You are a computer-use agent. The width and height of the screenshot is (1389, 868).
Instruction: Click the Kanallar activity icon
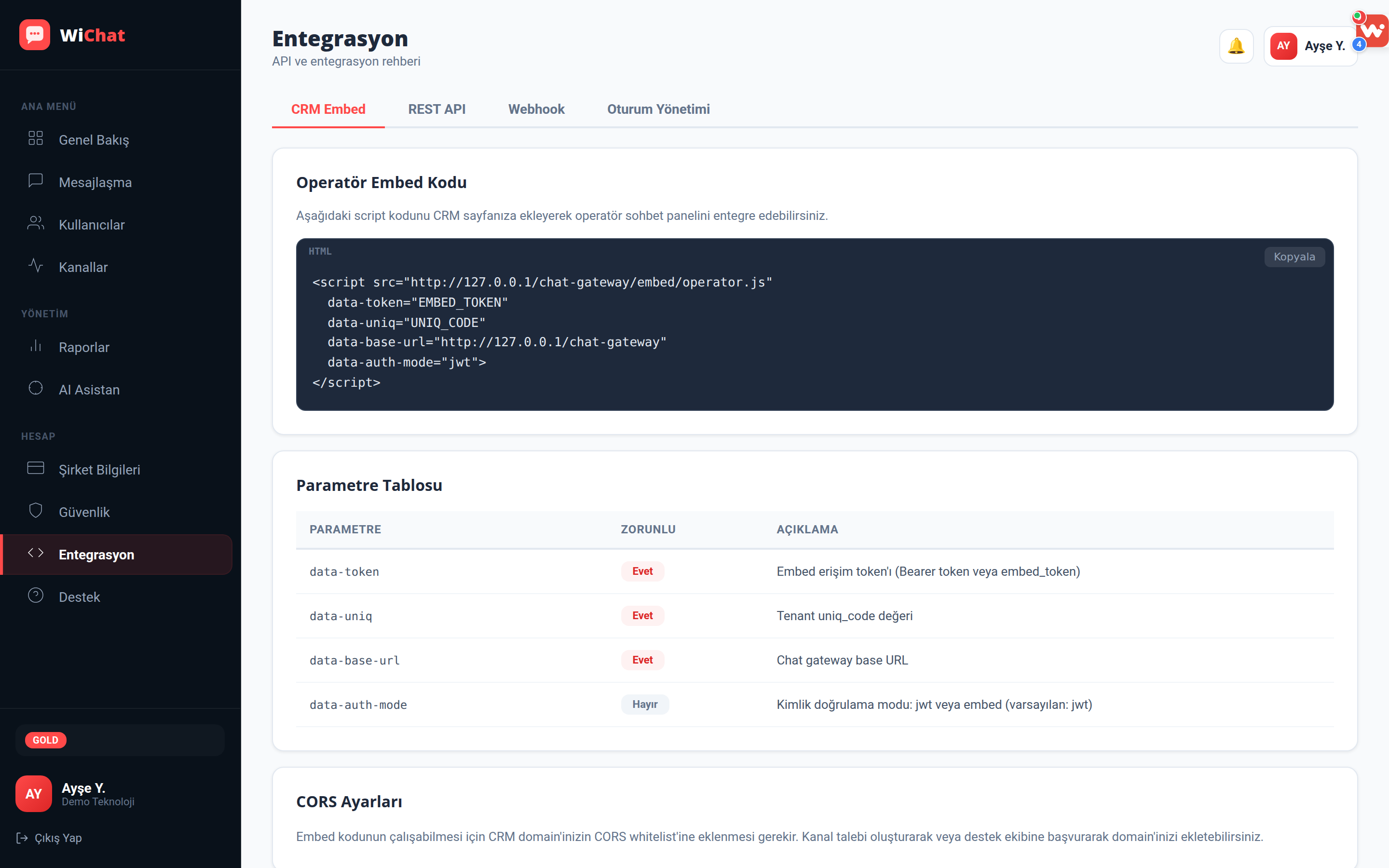click(36, 266)
